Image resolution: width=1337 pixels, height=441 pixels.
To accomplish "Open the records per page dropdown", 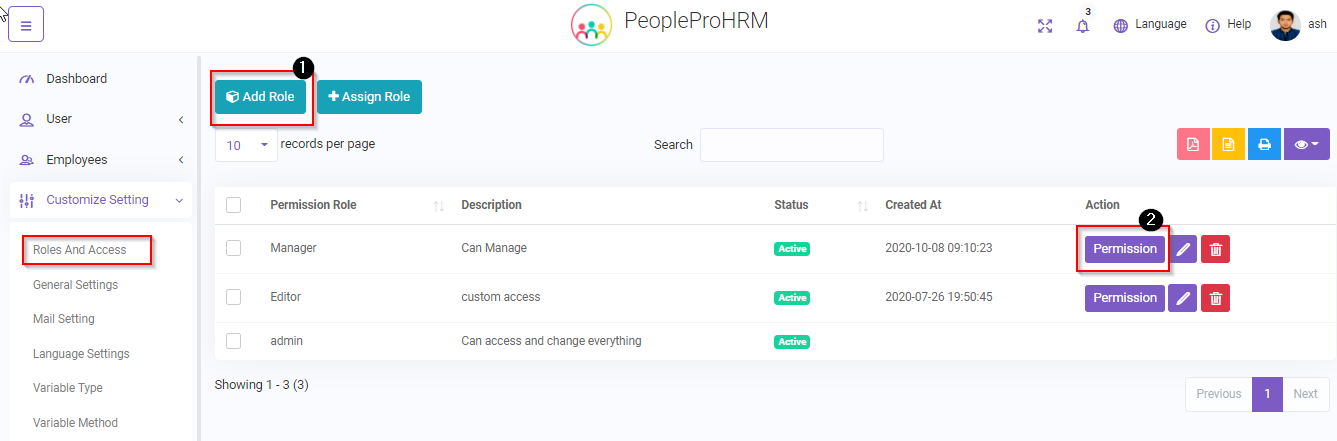I will (246, 145).
